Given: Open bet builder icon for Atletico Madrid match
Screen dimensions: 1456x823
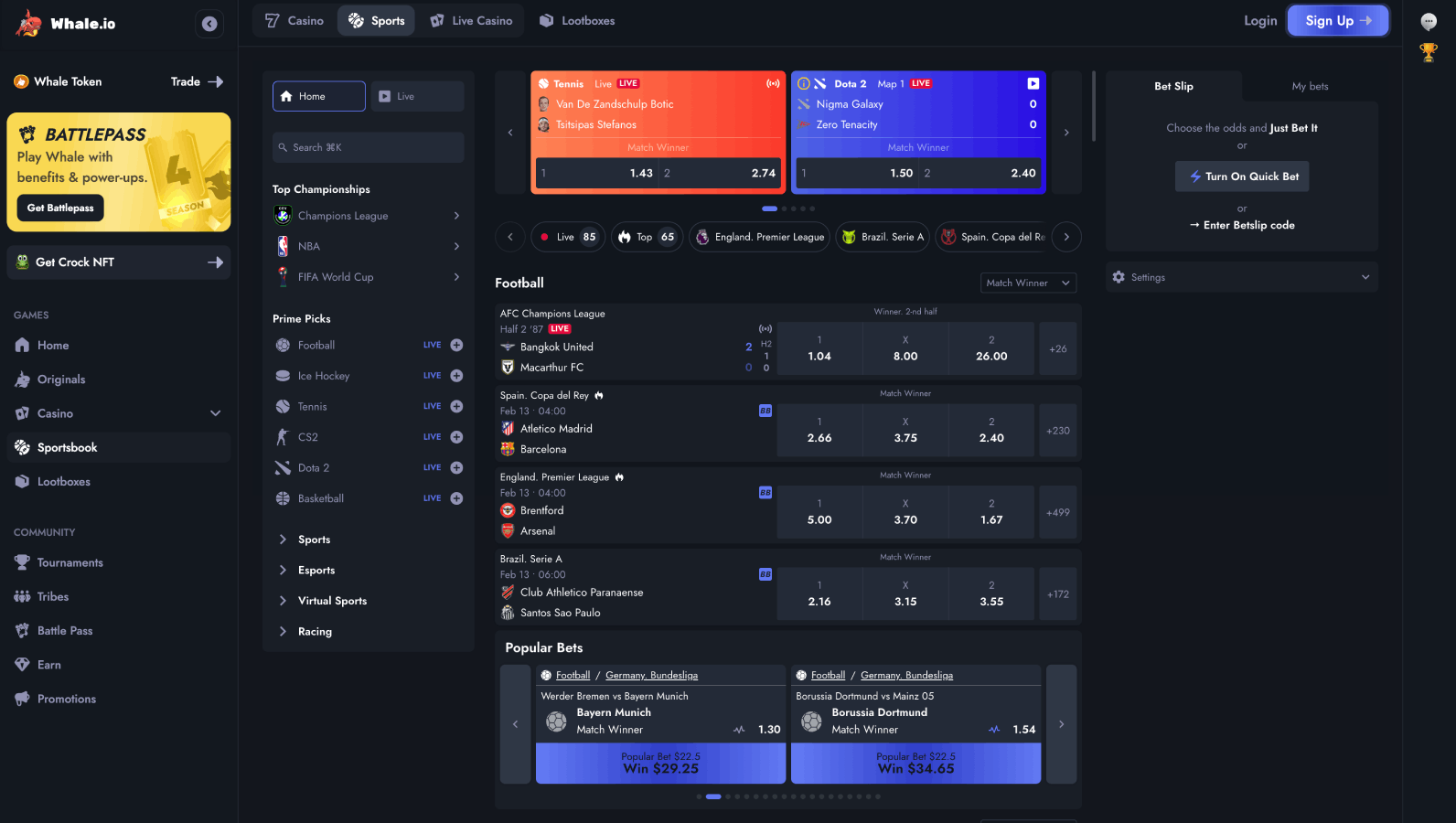Looking at the screenshot, I should click(x=765, y=411).
